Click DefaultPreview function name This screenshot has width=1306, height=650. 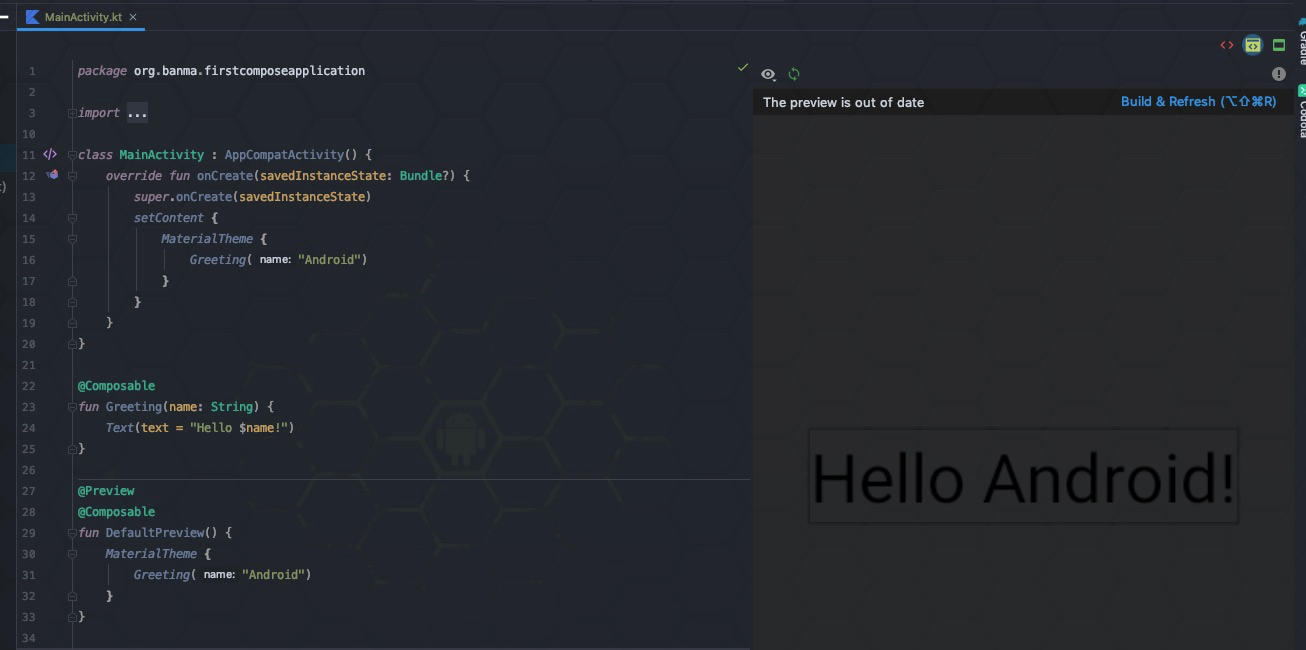[155, 533]
